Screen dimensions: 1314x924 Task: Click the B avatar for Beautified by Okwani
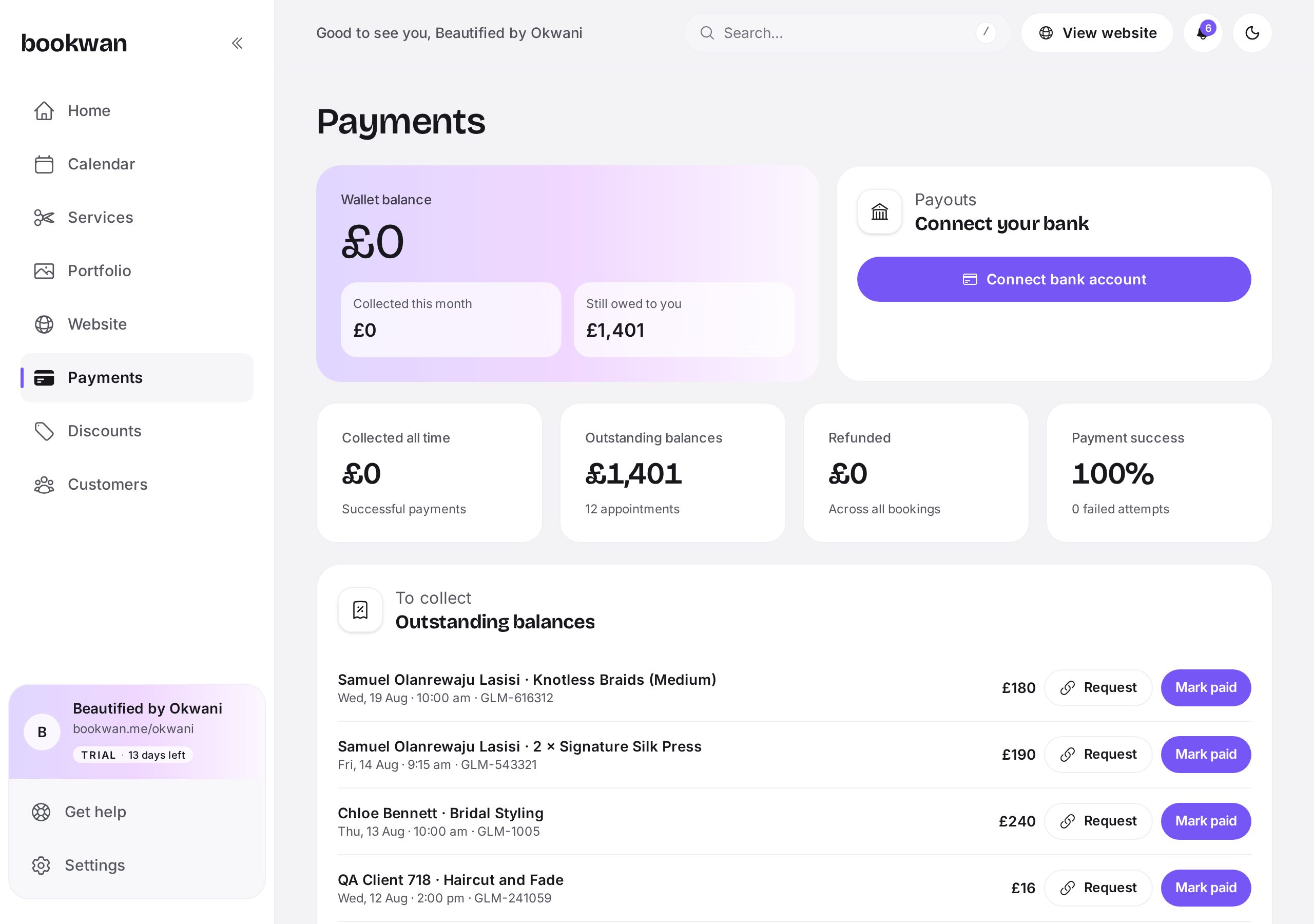click(x=42, y=731)
